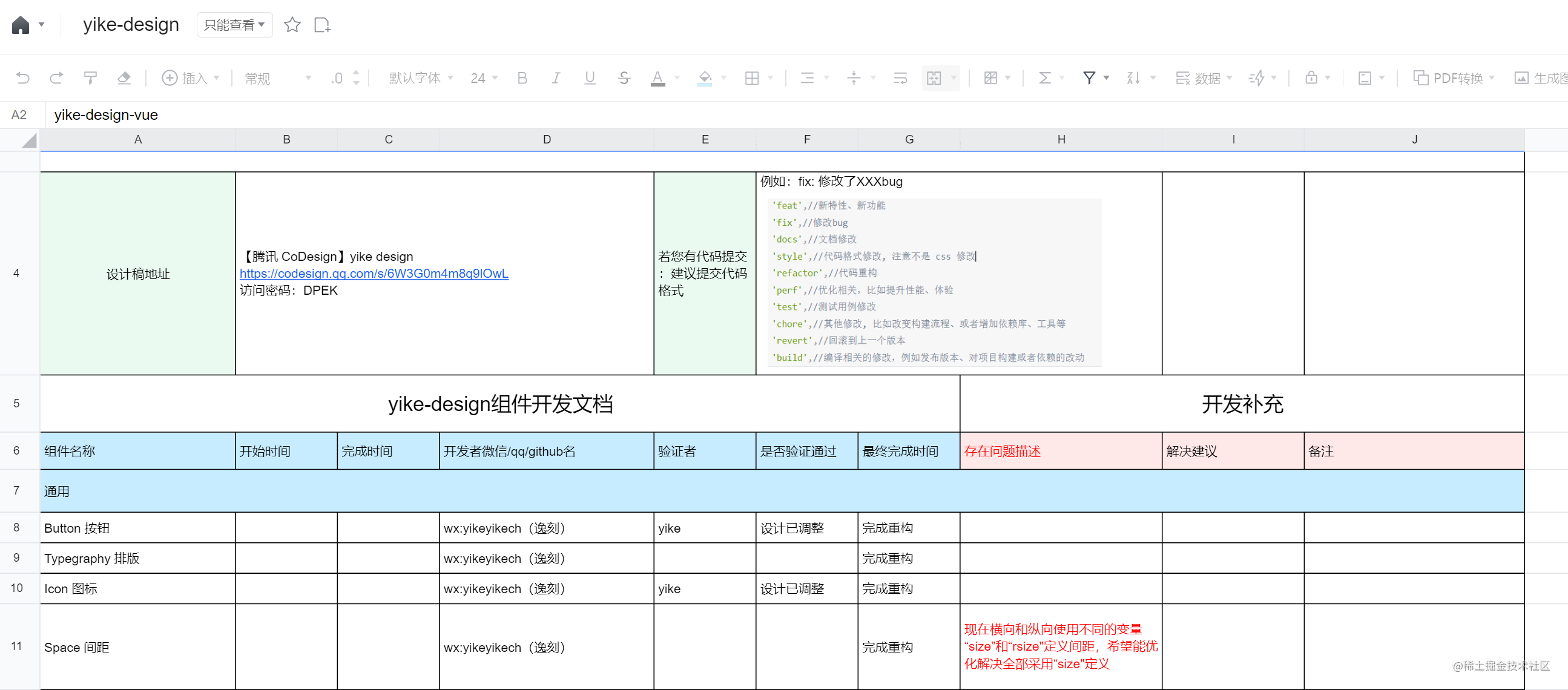
Task: Select column H header
Action: (1061, 140)
